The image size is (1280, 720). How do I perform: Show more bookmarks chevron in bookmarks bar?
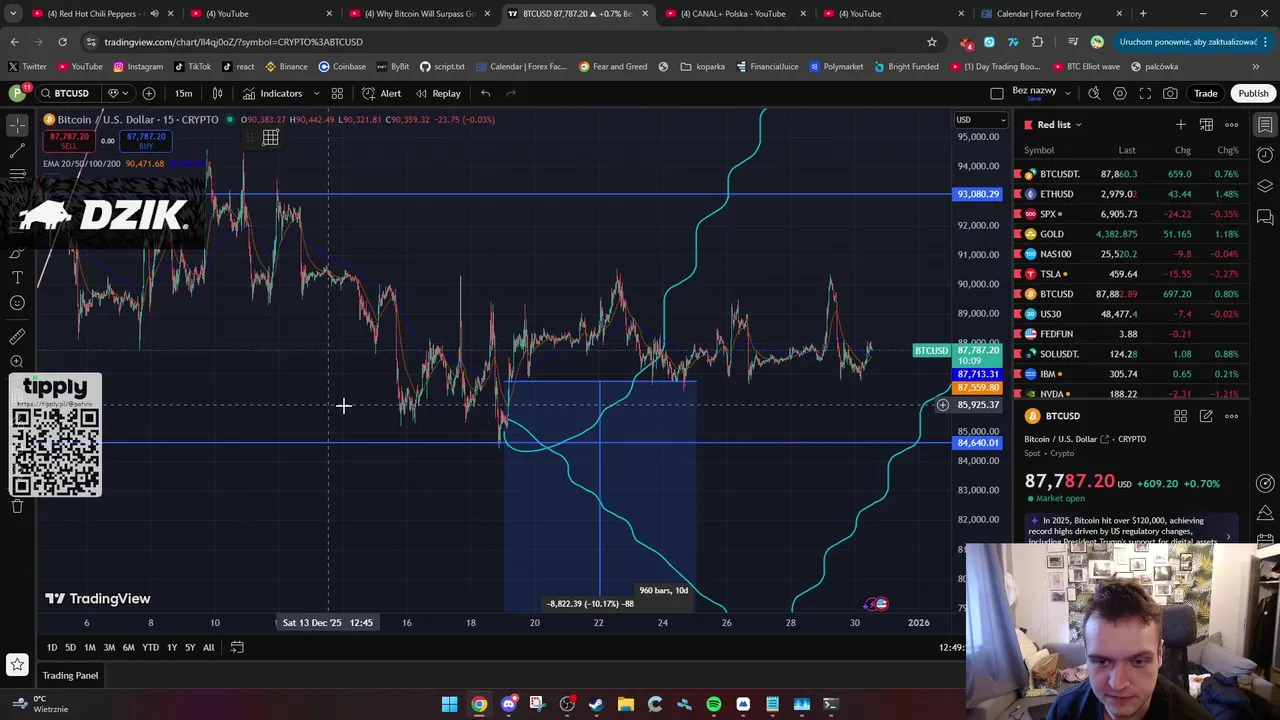(1256, 66)
